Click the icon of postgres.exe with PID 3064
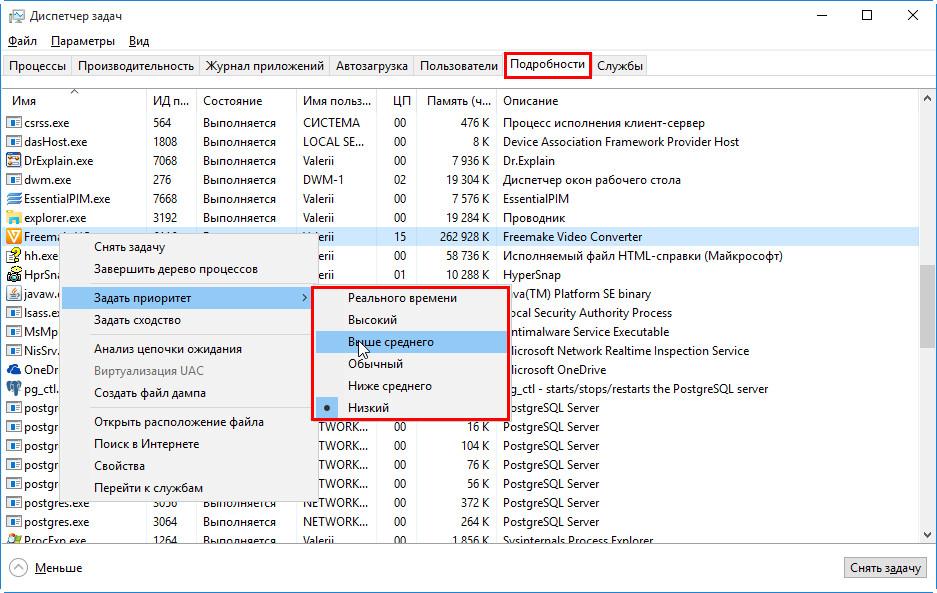 tap(14, 522)
